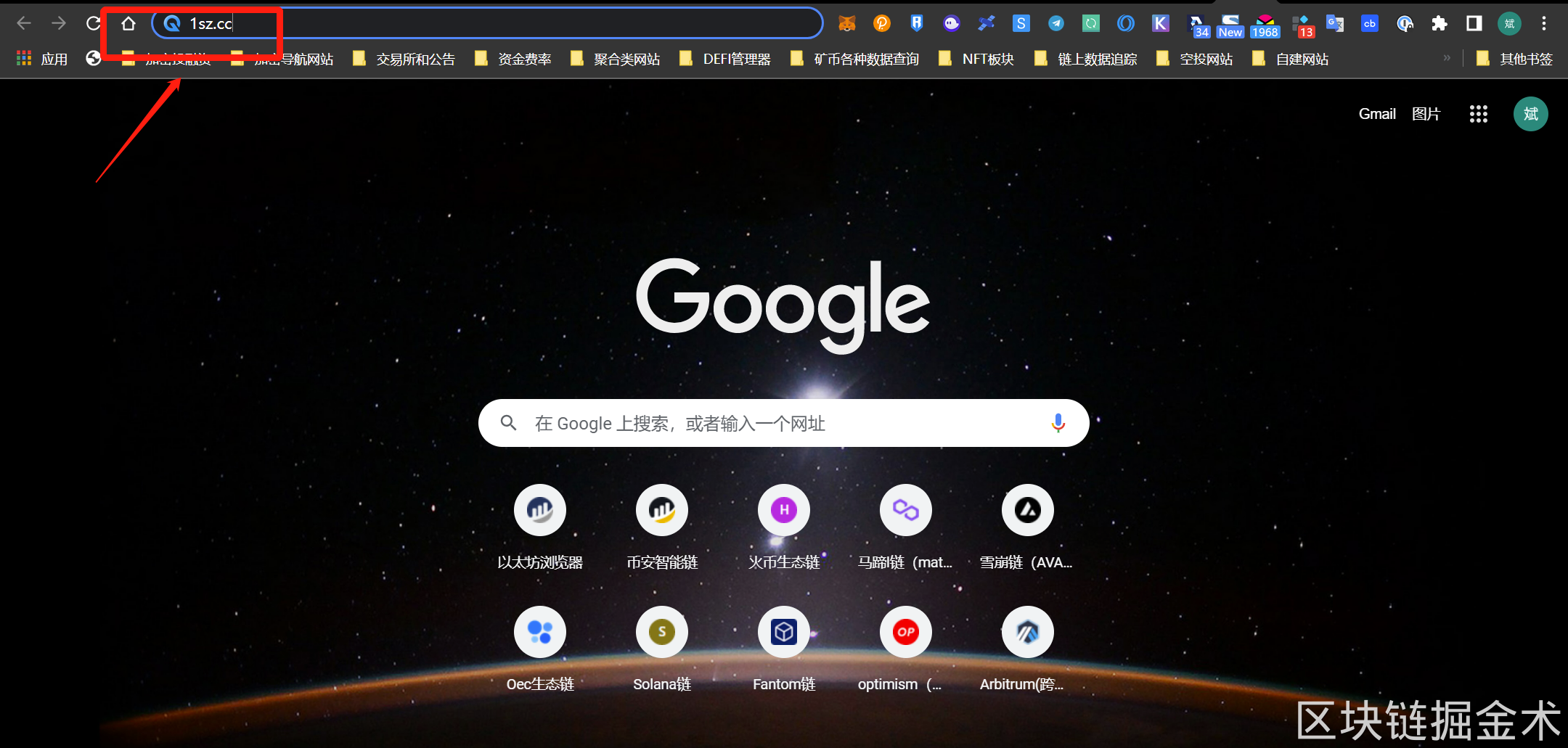Screen dimensions: 1568x748
Task: Go back with the browser back arrow
Action: pyautogui.click(x=24, y=23)
